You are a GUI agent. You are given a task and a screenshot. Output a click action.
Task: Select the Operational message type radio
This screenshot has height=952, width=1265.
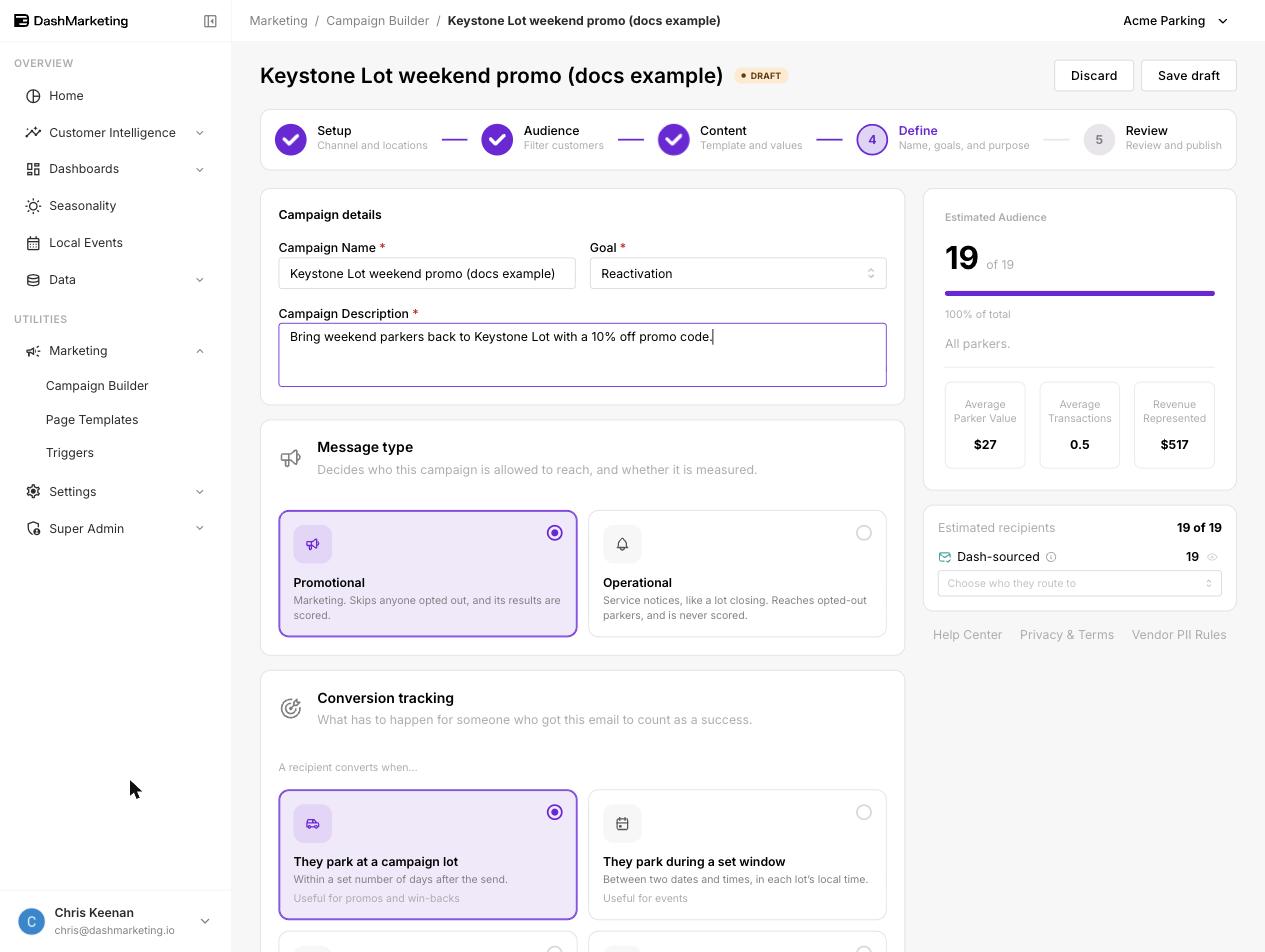coord(864,533)
